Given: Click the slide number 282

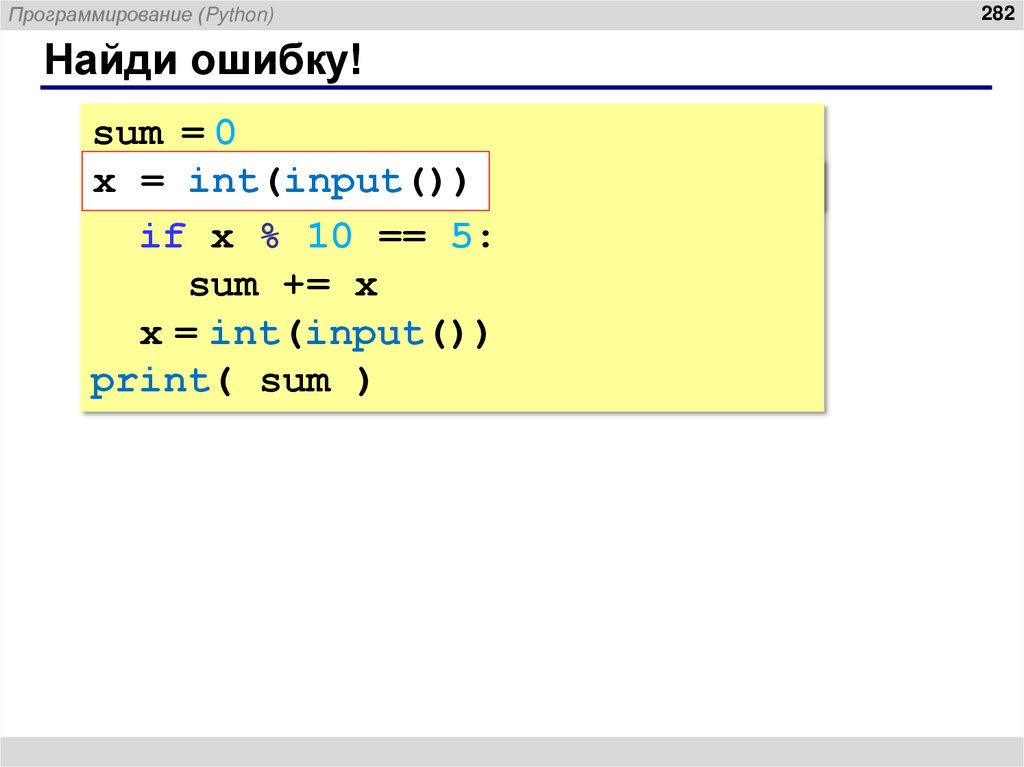Looking at the screenshot, I should [x=996, y=13].
